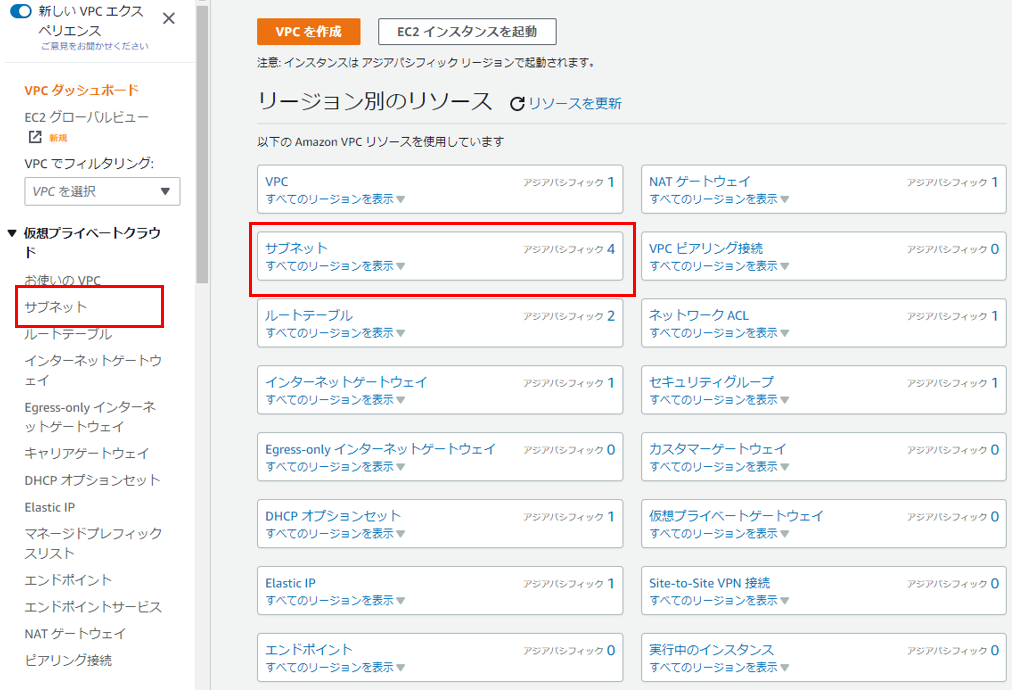Open the VPC を選択 filter dropdown
1017x695 pixels.
coord(102,191)
